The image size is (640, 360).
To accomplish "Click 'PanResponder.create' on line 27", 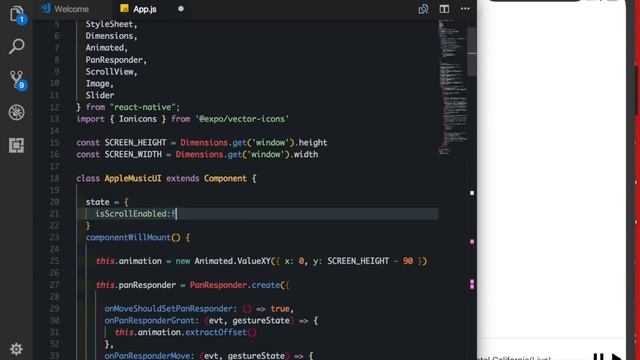I will tap(235, 285).
